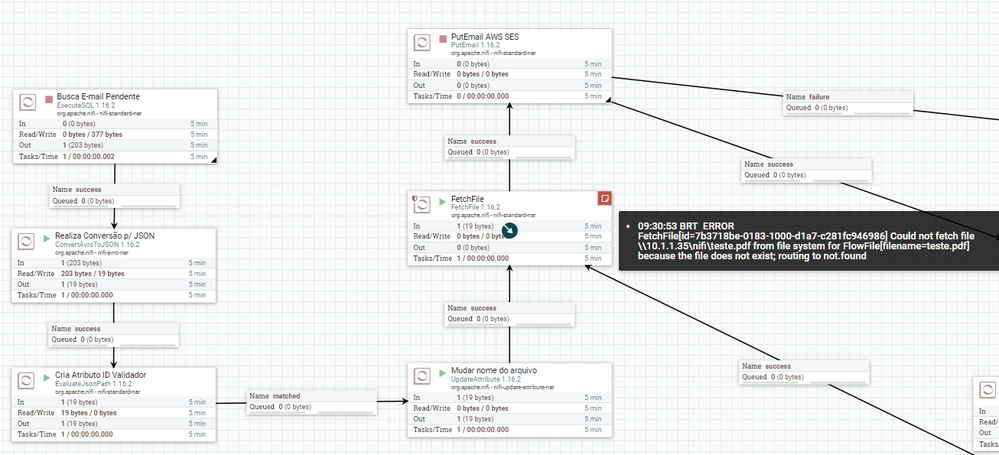The image size is (999, 455).
Task: Click the Mudar nome do arquivo processor icon
Action: click(422, 376)
